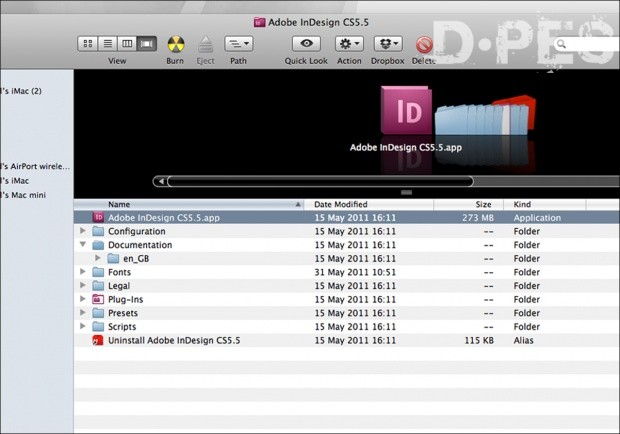
Task: Select the Plug-Ins row name
Action: tap(126, 300)
